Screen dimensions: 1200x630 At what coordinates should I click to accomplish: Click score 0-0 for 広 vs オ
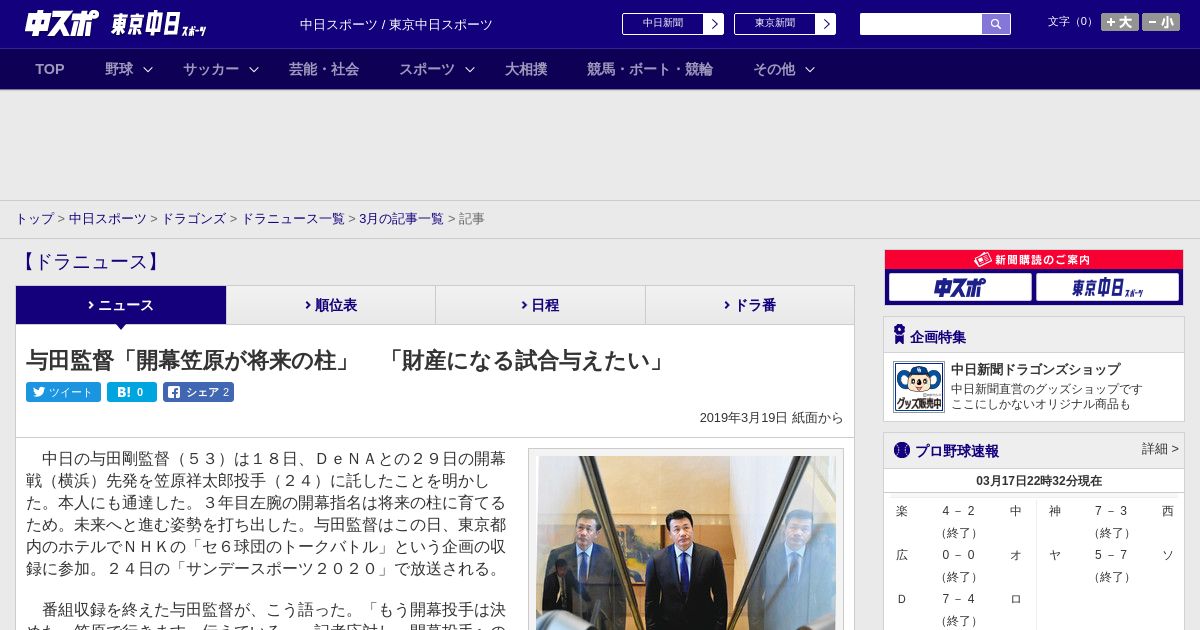pos(959,555)
